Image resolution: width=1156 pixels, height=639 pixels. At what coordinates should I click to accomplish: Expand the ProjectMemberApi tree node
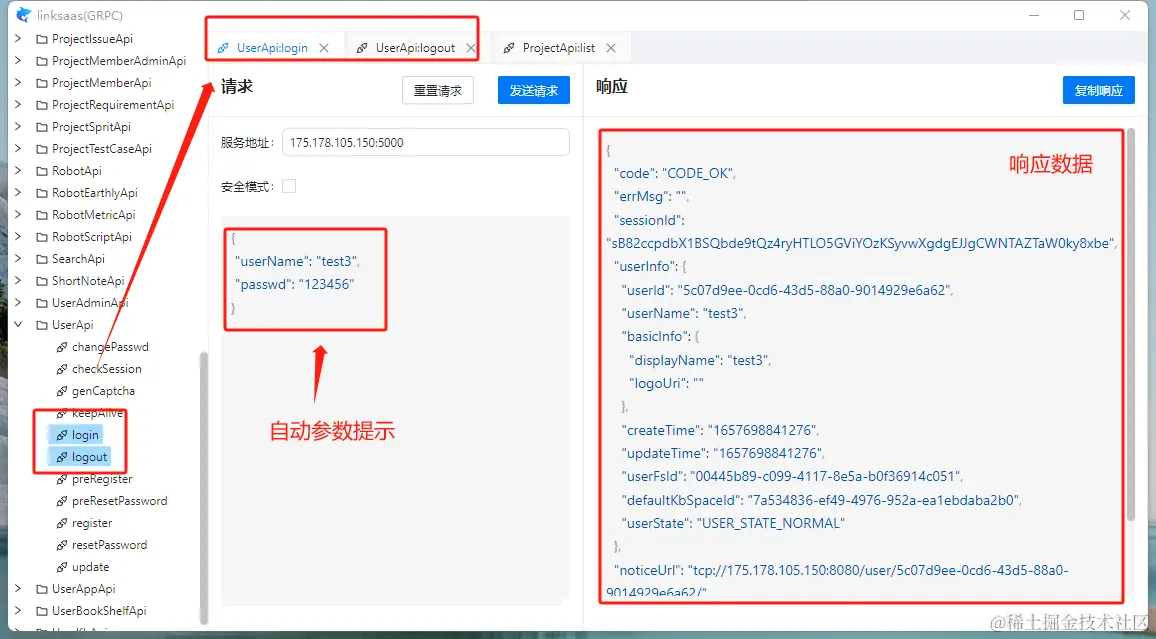click(x=18, y=83)
